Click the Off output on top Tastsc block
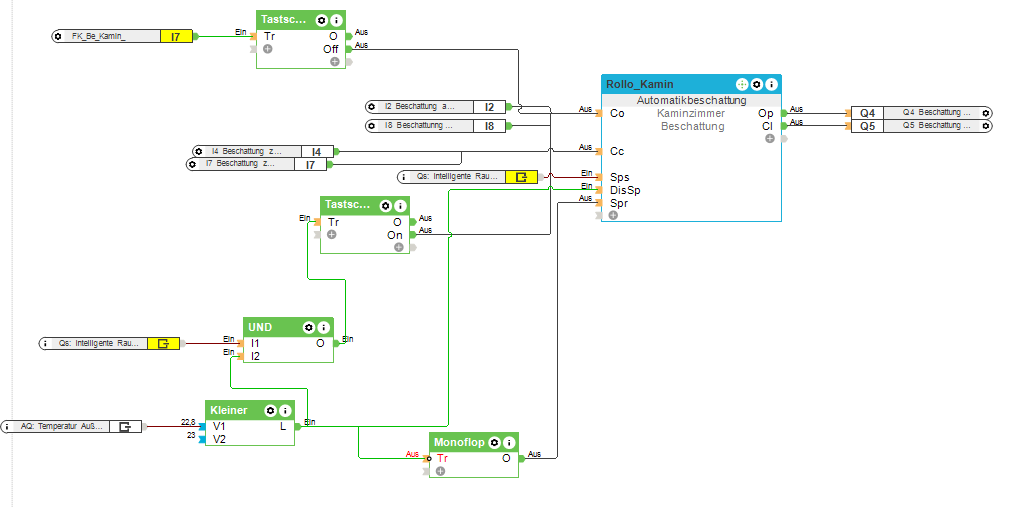Viewport: 1011px width, 507px height. tap(331, 49)
